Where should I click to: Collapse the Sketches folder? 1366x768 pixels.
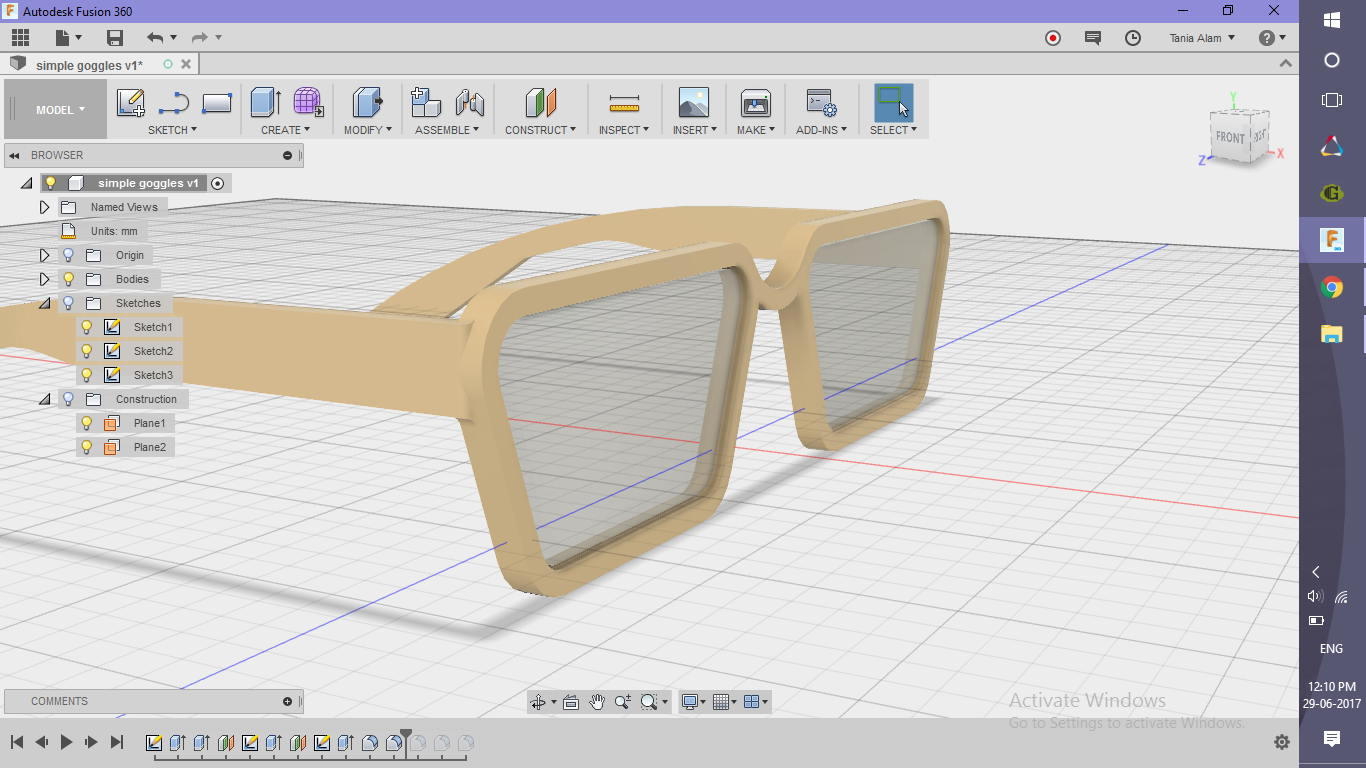45,303
